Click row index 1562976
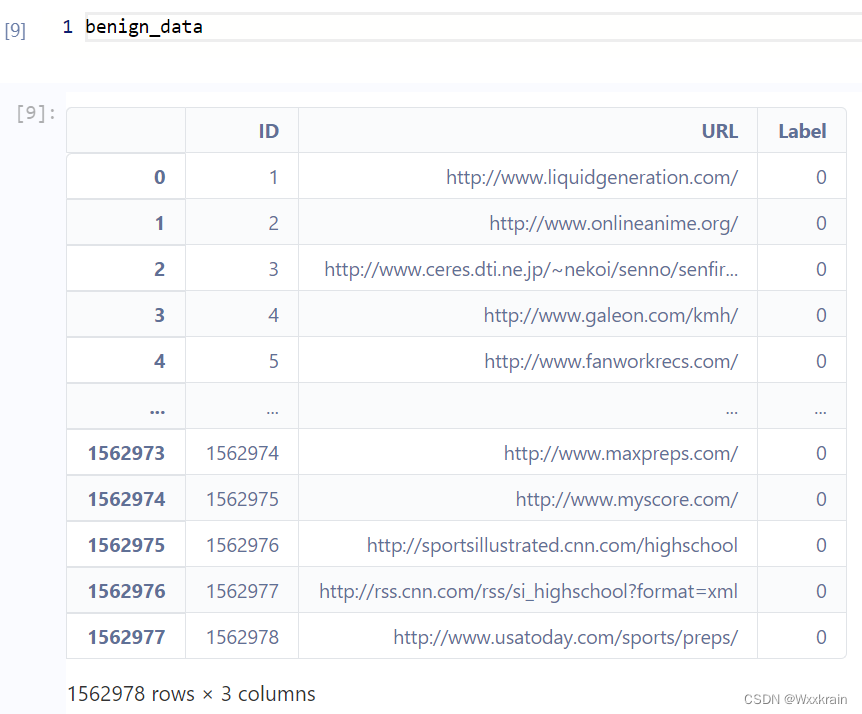862x714 pixels. point(126,591)
